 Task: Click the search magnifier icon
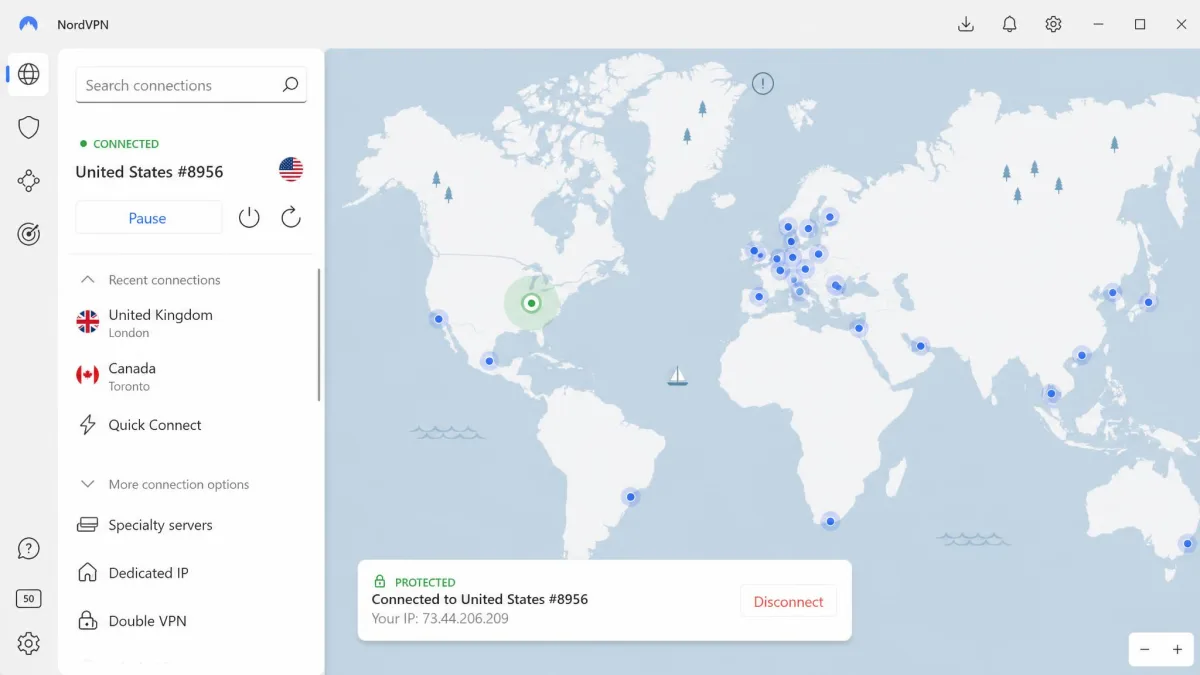click(290, 85)
